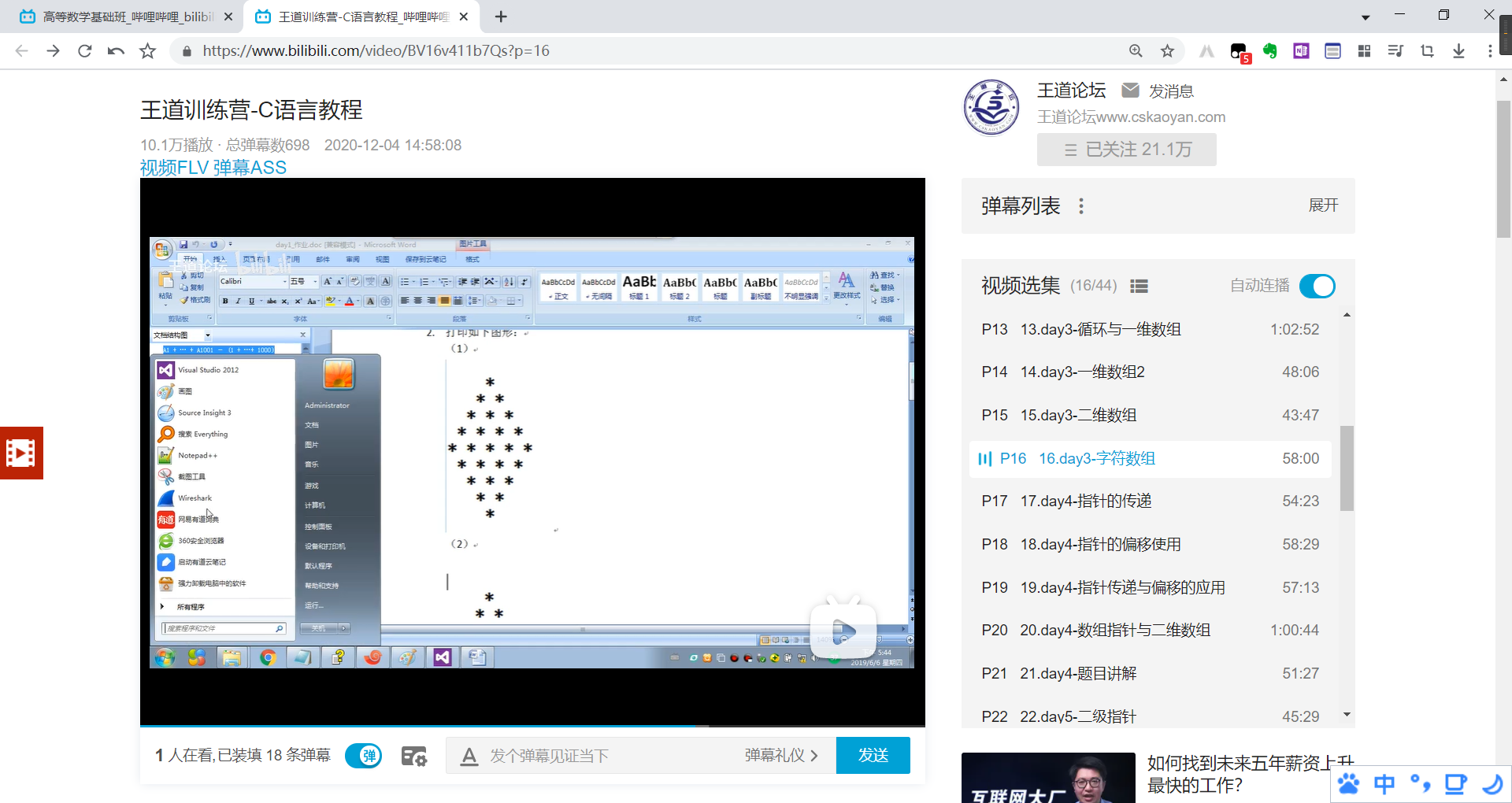Open P20 20.day4-数组指针与二维数组

(1150, 630)
